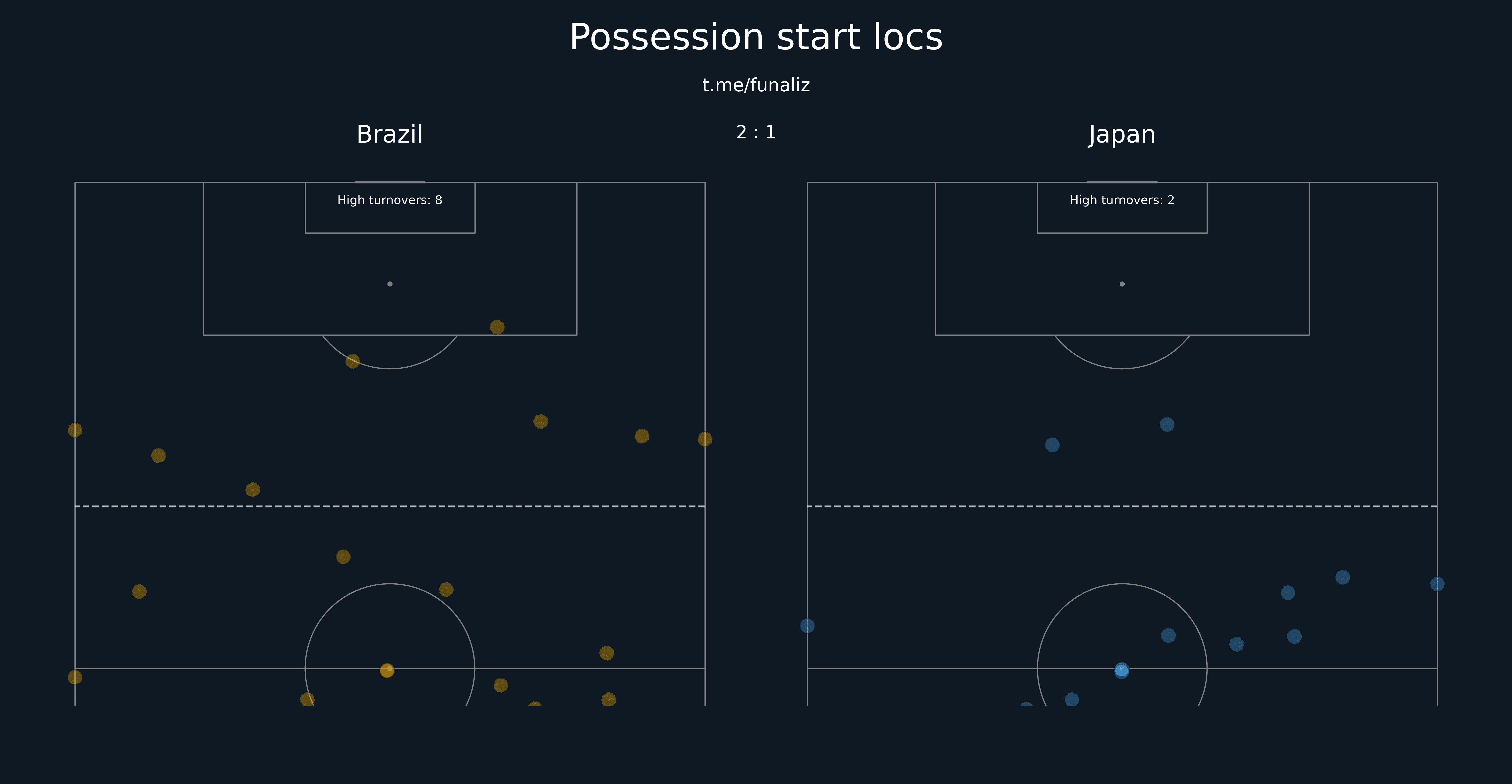Click Brazil's High turnovers: 8 label
This screenshot has width=1512, height=784.
point(390,200)
